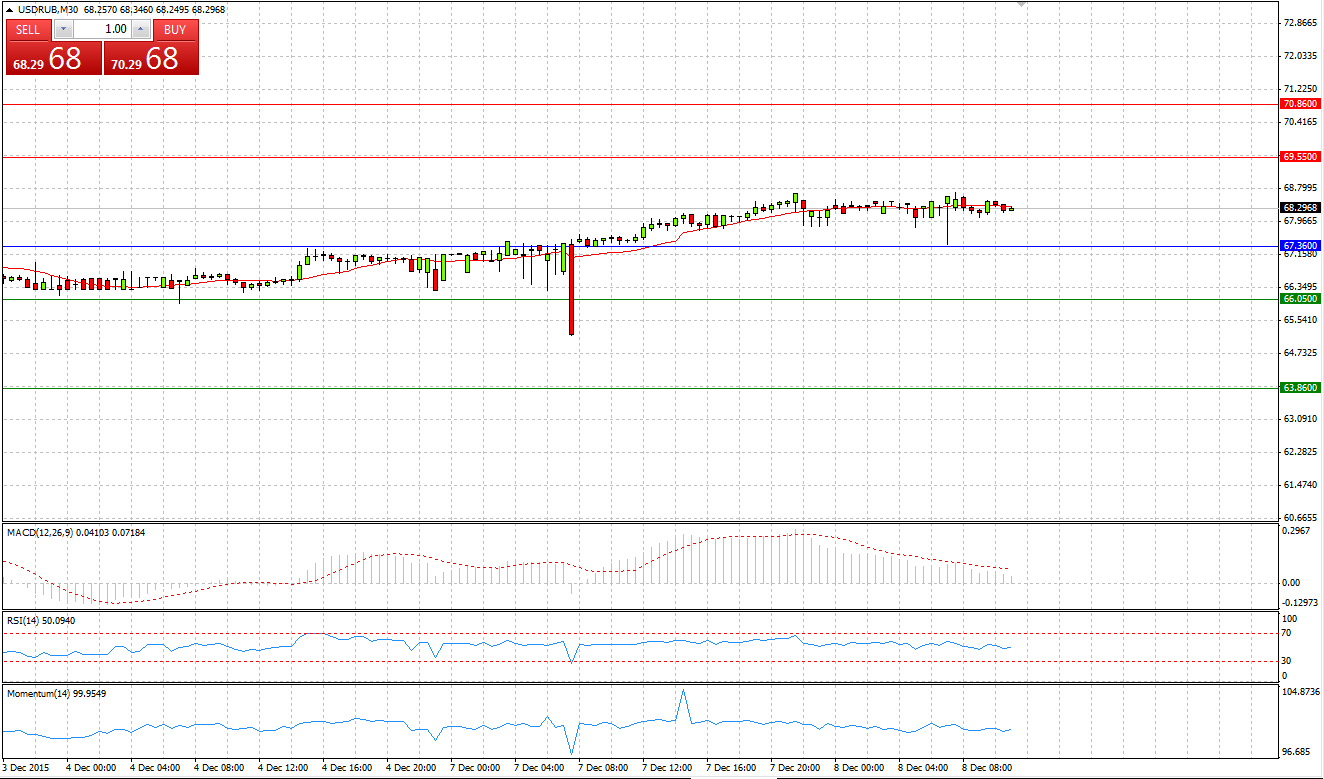Click the BUY one-click trading button
The width and height of the screenshot is (1324, 779).
pyautogui.click(x=175, y=30)
